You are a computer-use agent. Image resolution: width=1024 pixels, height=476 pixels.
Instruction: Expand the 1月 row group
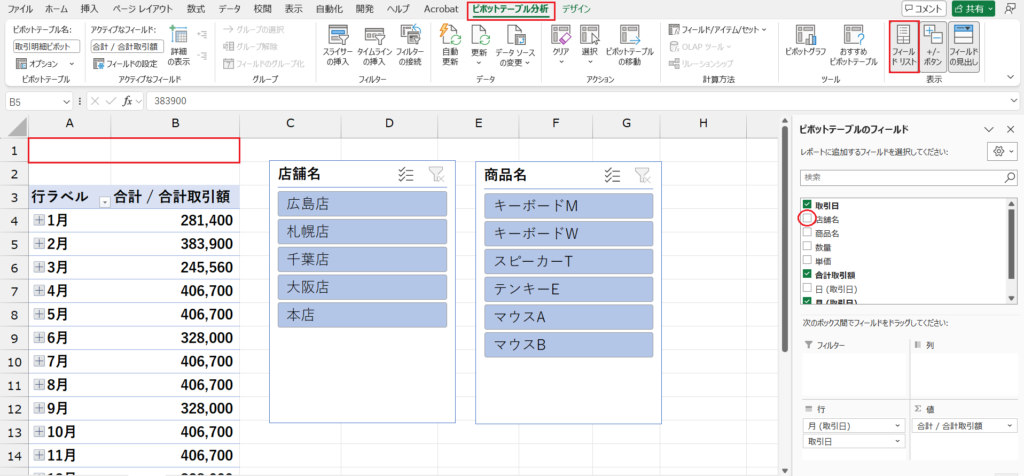click(39, 221)
